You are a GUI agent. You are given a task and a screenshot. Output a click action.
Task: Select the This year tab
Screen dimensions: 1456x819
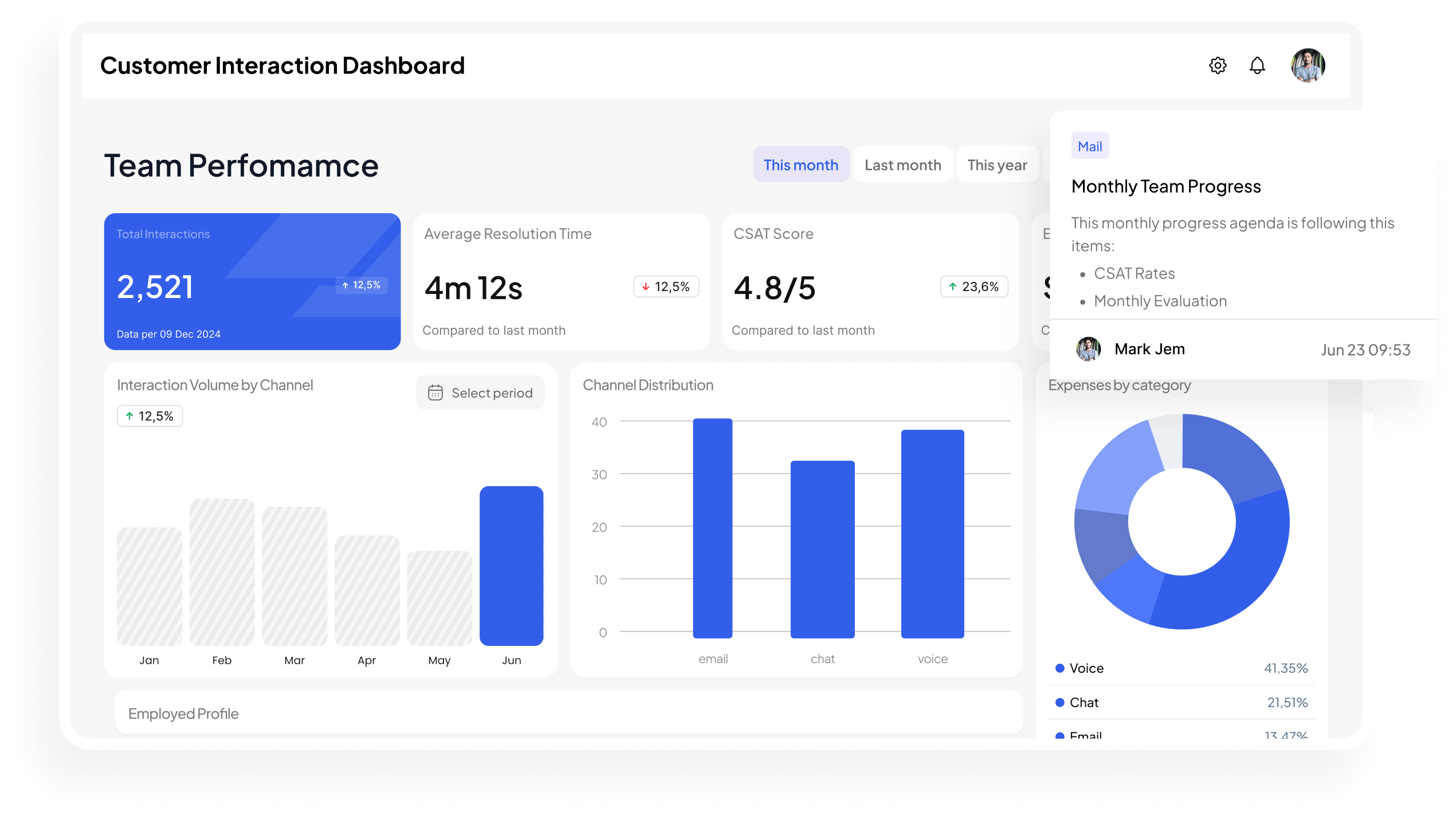tap(997, 165)
